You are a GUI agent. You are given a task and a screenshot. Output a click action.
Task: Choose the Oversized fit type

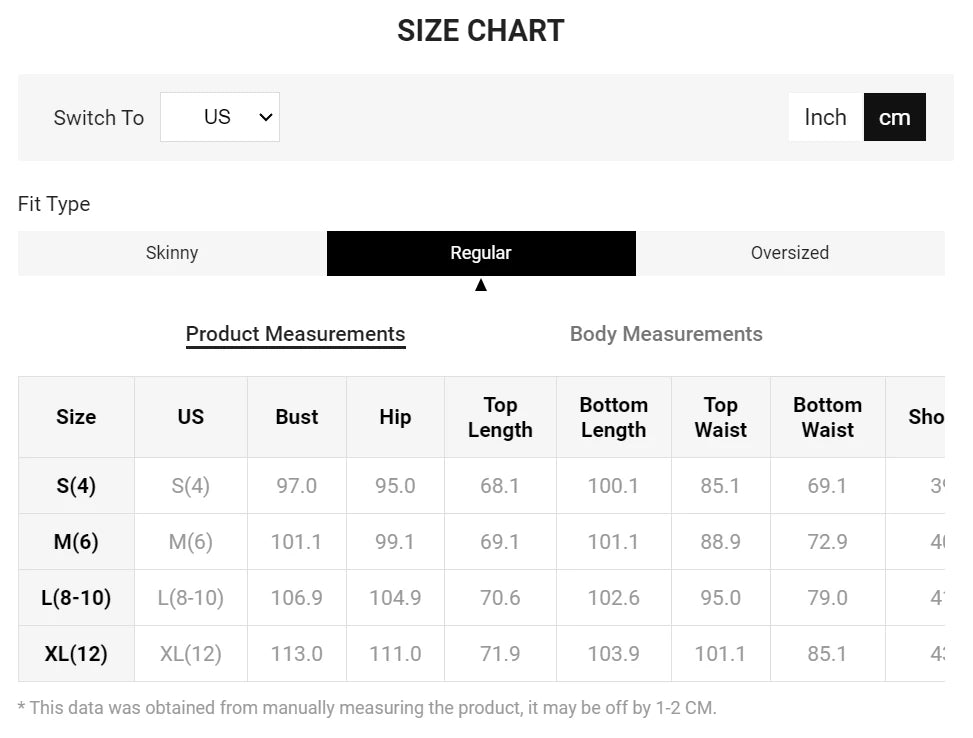(790, 253)
